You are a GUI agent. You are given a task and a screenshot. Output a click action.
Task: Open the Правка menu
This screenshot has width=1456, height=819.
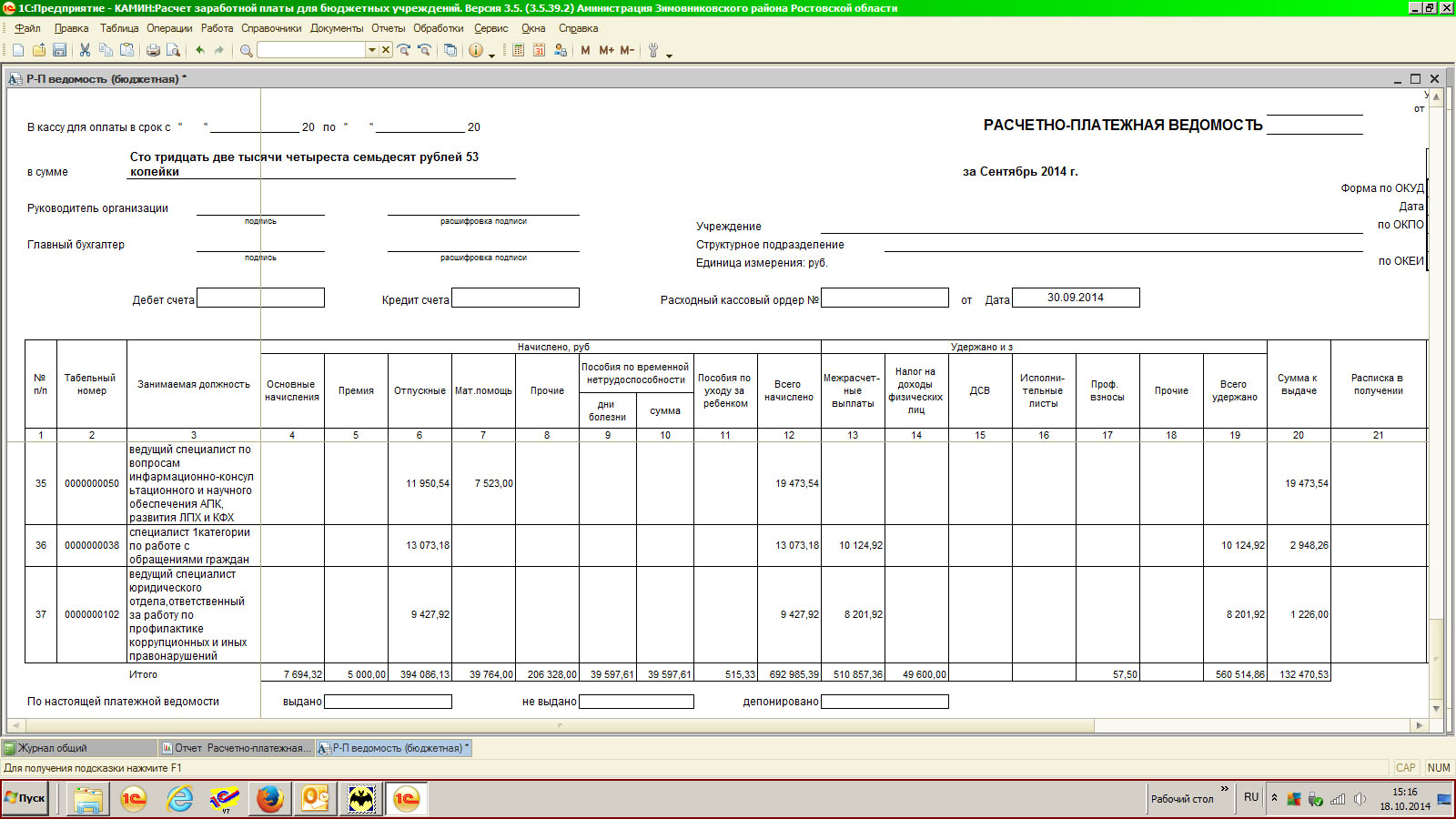click(x=71, y=28)
